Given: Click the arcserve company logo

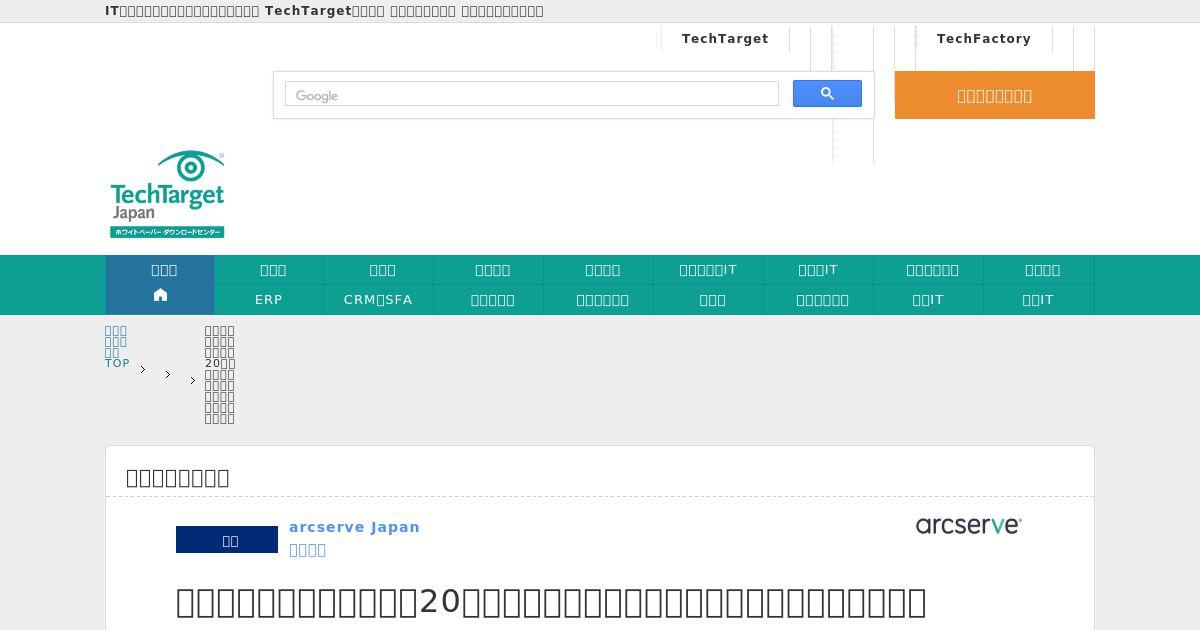Looking at the screenshot, I should pyautogui.click(x=968, y=525).
